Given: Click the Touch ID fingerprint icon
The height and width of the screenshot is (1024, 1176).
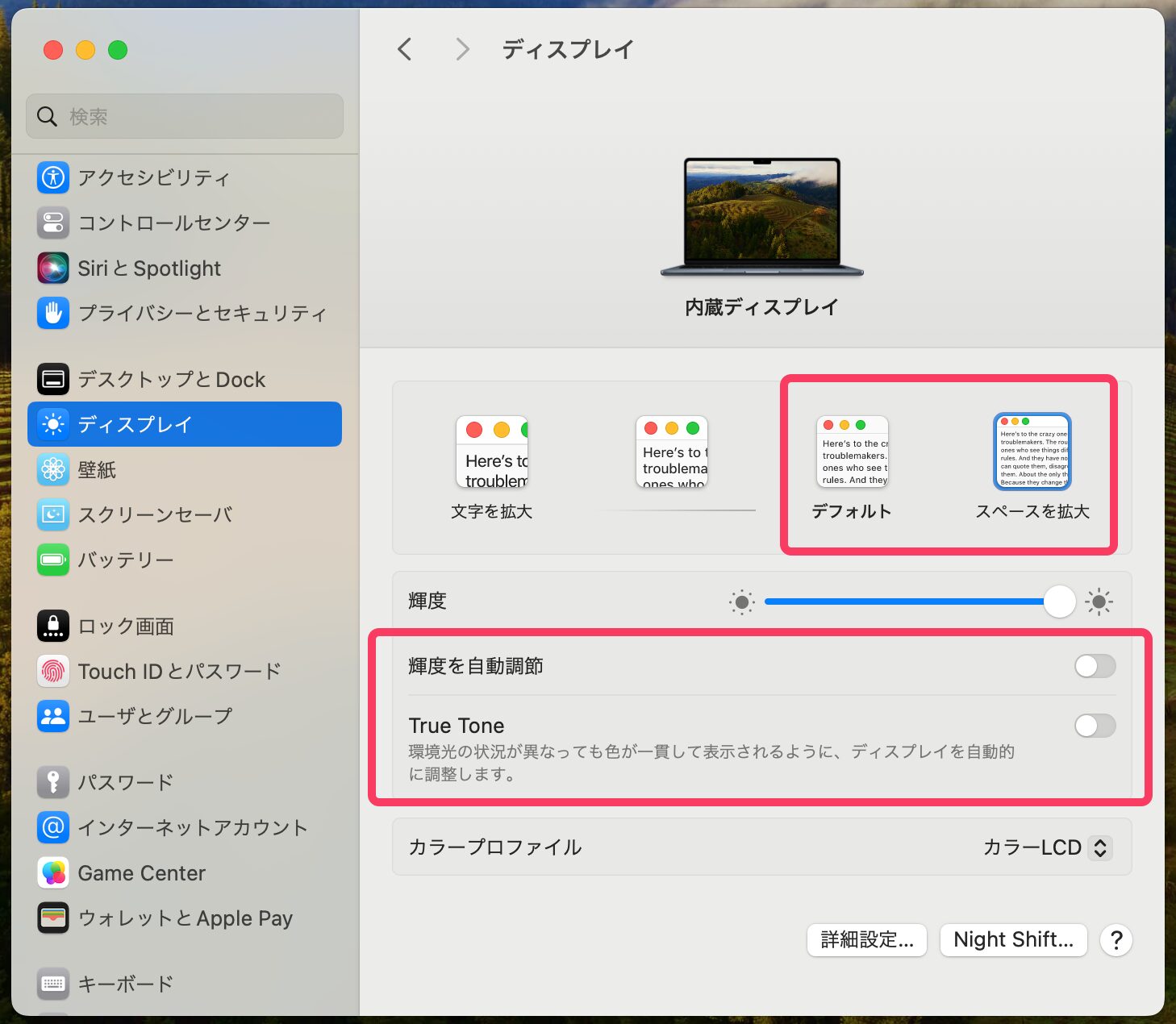Looking at the screenshot, I should coord(53,671).
